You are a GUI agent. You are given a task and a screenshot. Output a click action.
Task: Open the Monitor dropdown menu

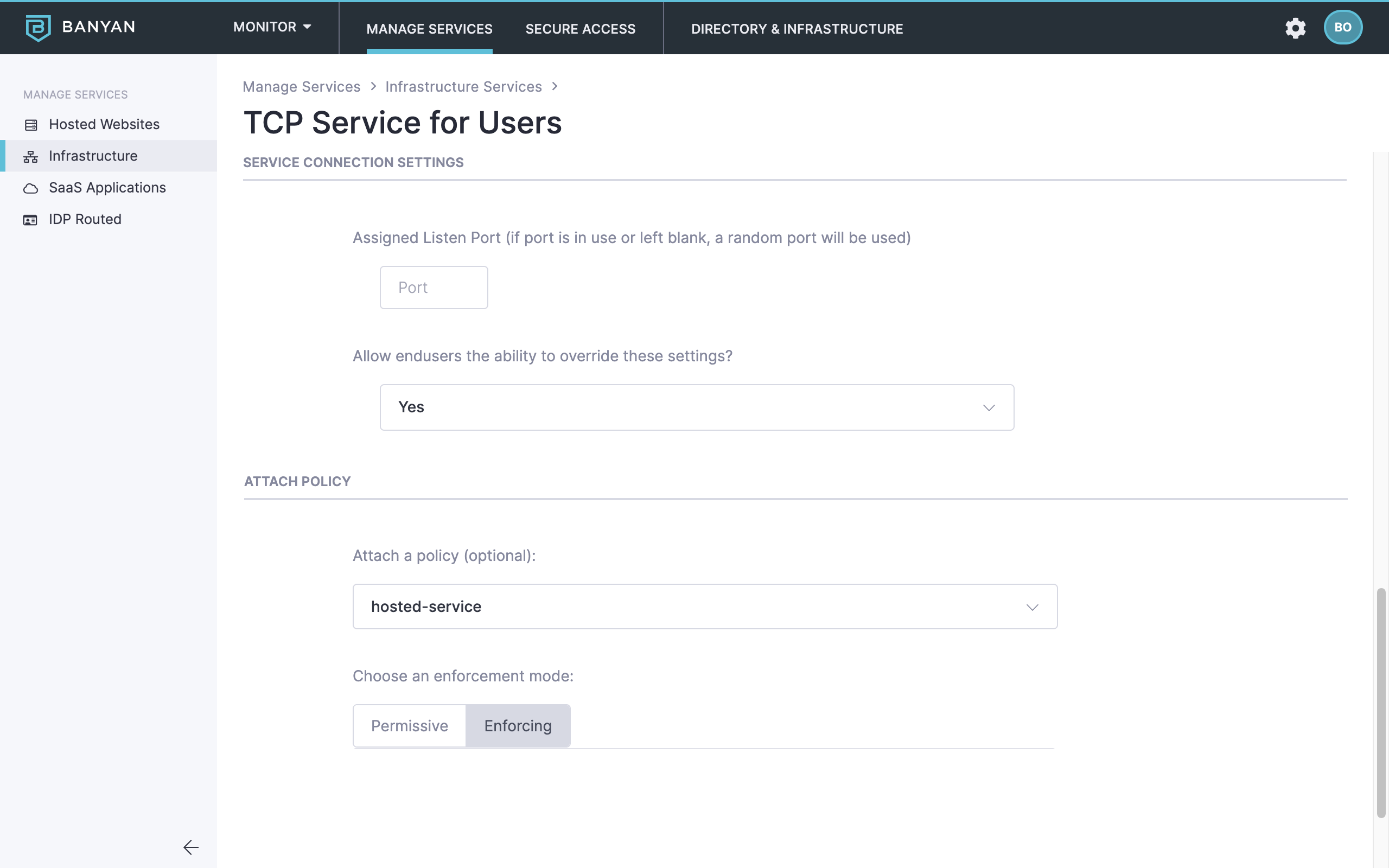tap(272, 27)
